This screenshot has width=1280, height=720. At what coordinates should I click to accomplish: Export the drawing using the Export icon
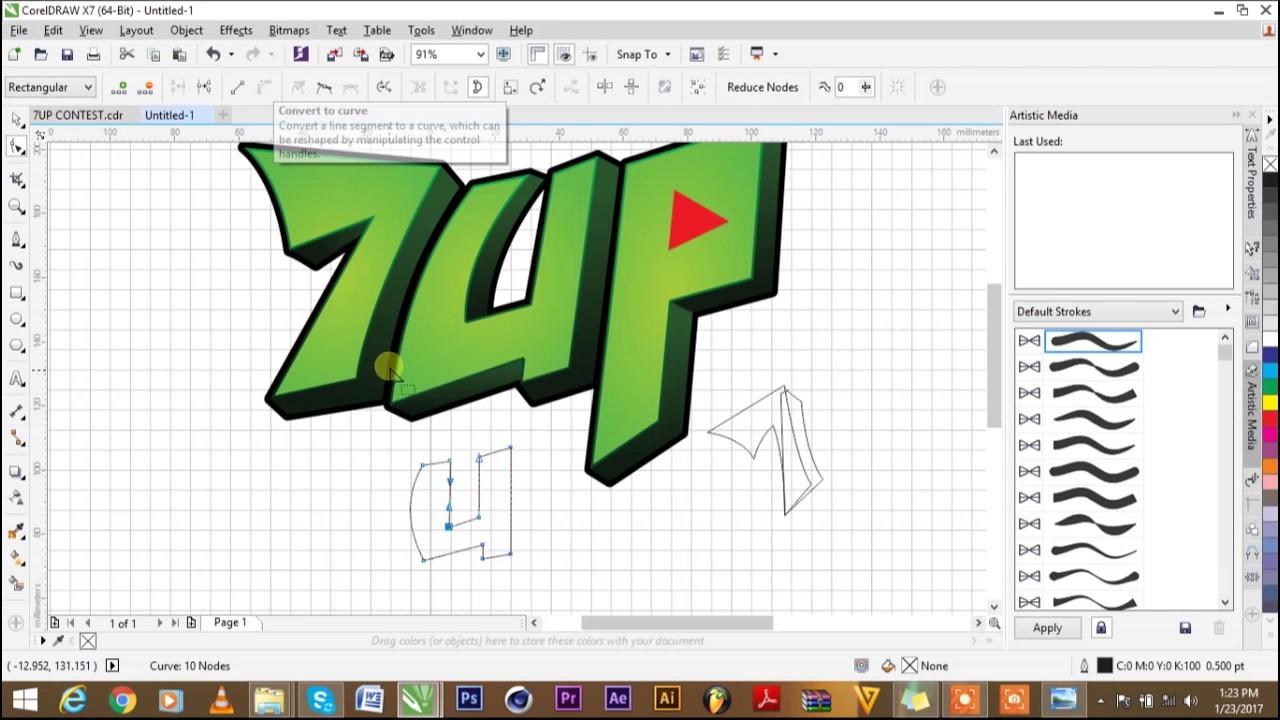(361, 54)
